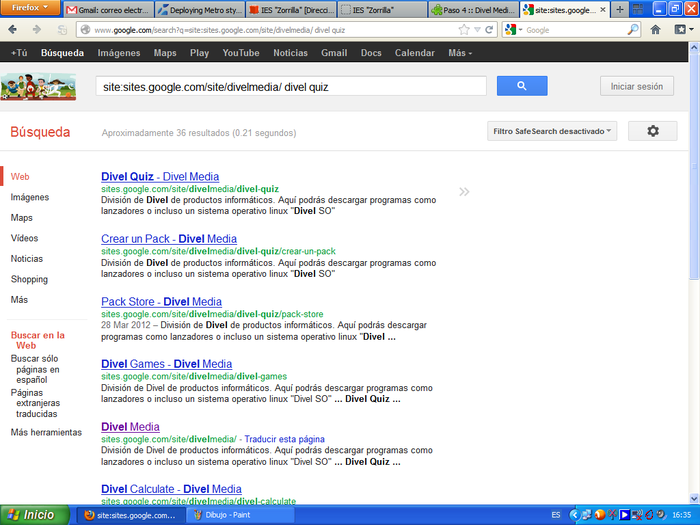Click the blue Google search button

[522, 86]
